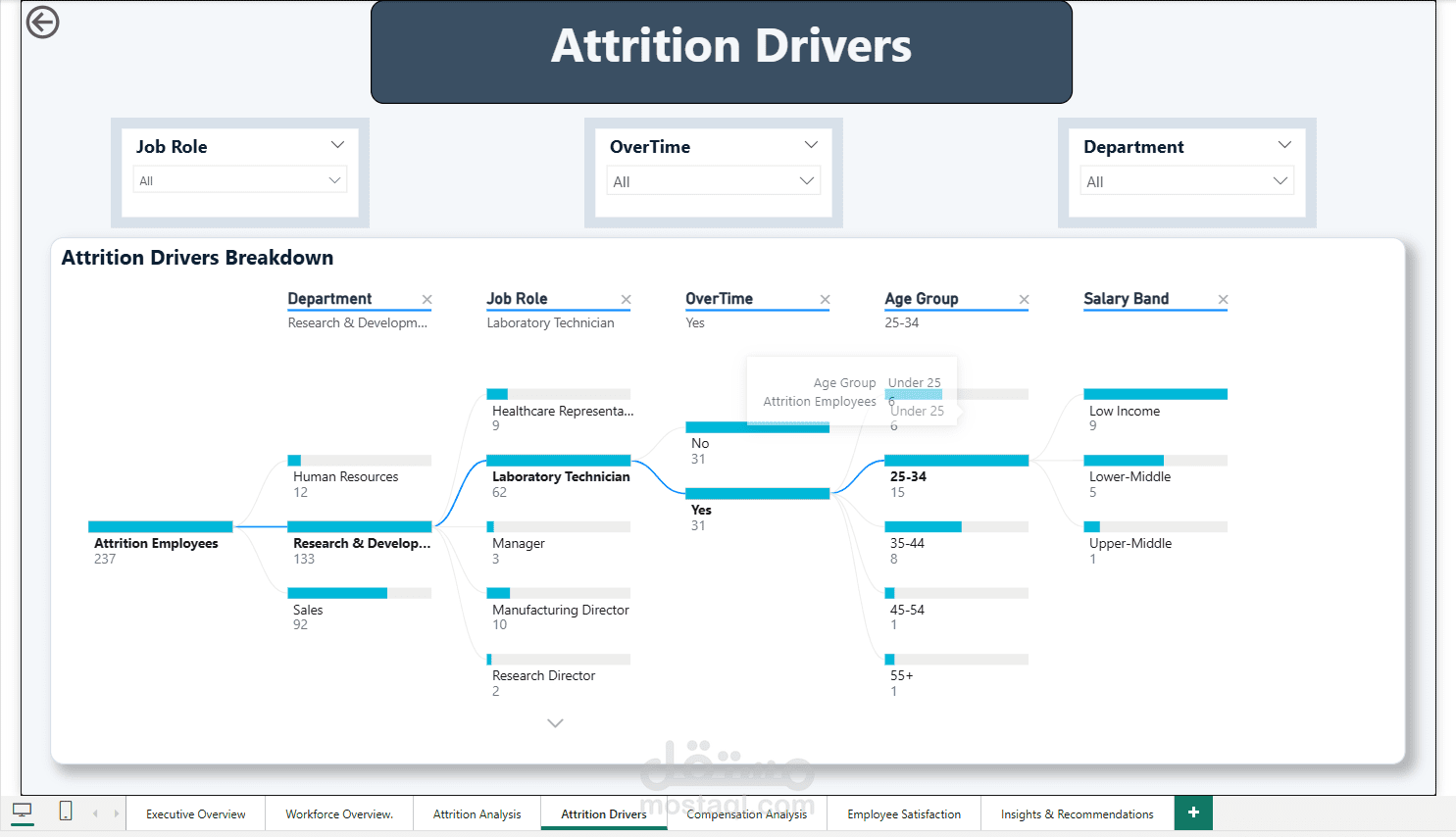1456x837 pixels.
Task: Click the Department level header
Action: point(329,299)
